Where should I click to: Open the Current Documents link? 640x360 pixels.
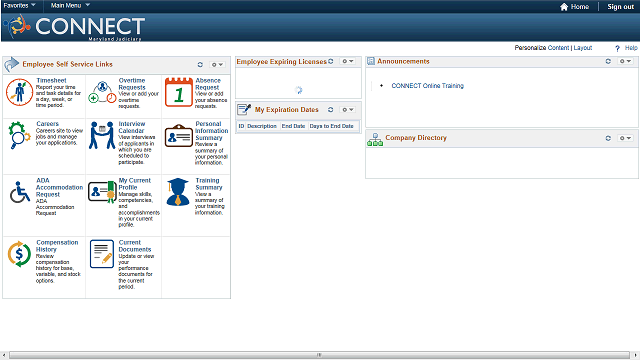135,246
